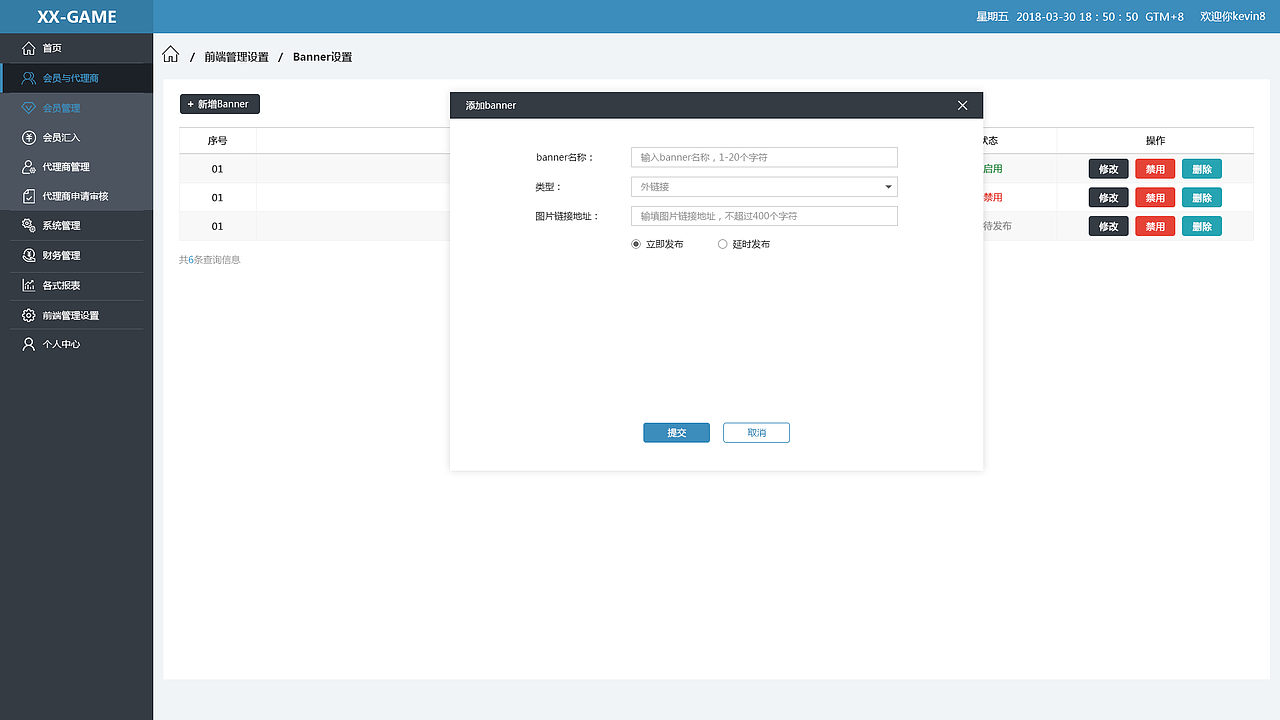
Task: Click the gears icon beside 系统管理
Action: [x=28, y=226]
